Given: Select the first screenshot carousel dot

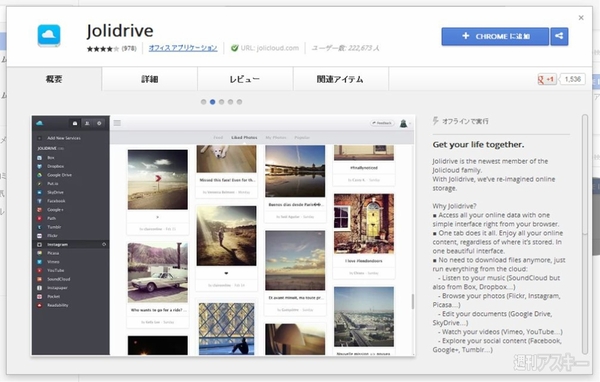Looking at the screenshot, I should 204,102.
